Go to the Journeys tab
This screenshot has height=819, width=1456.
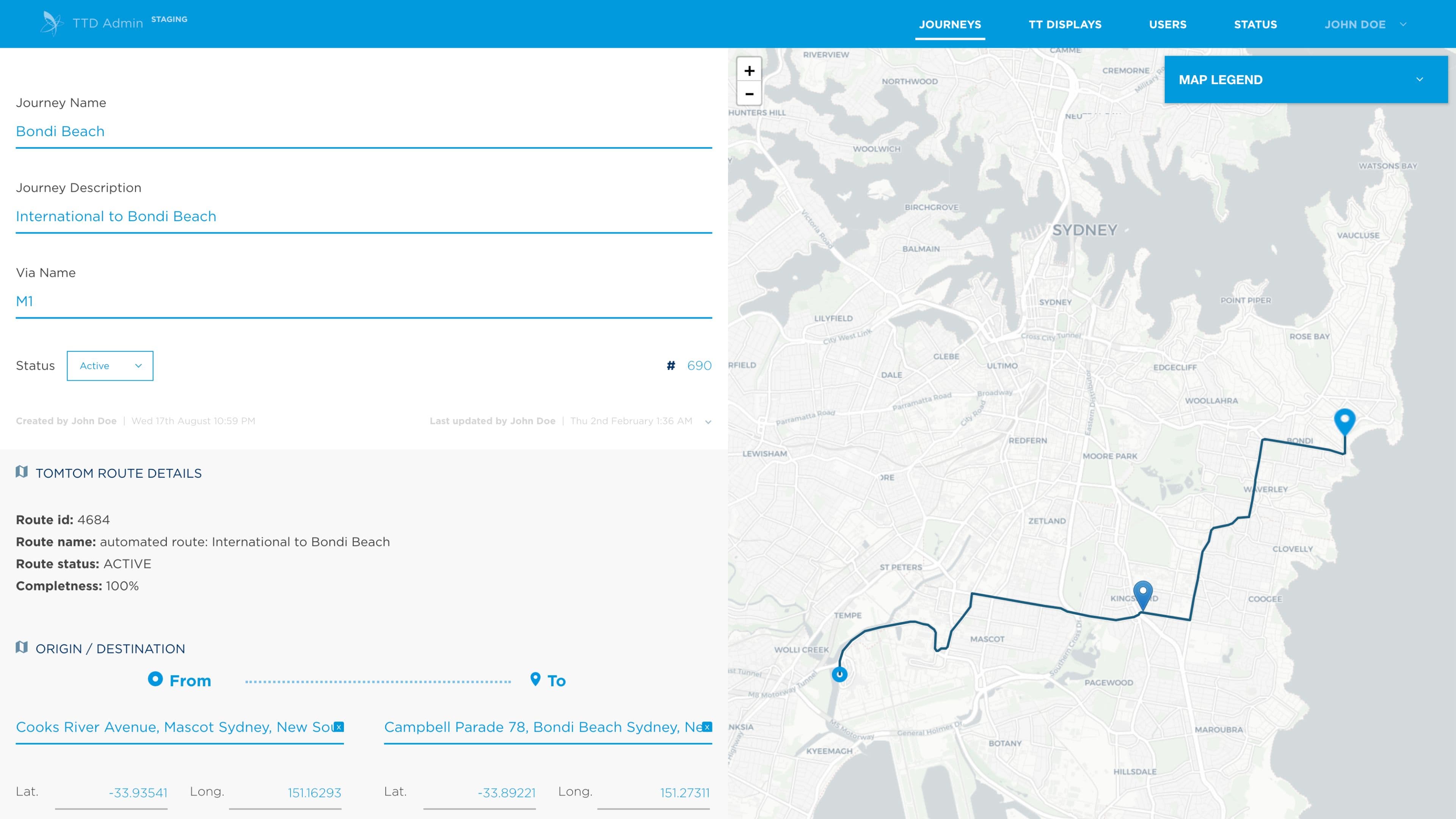(950, 24)
